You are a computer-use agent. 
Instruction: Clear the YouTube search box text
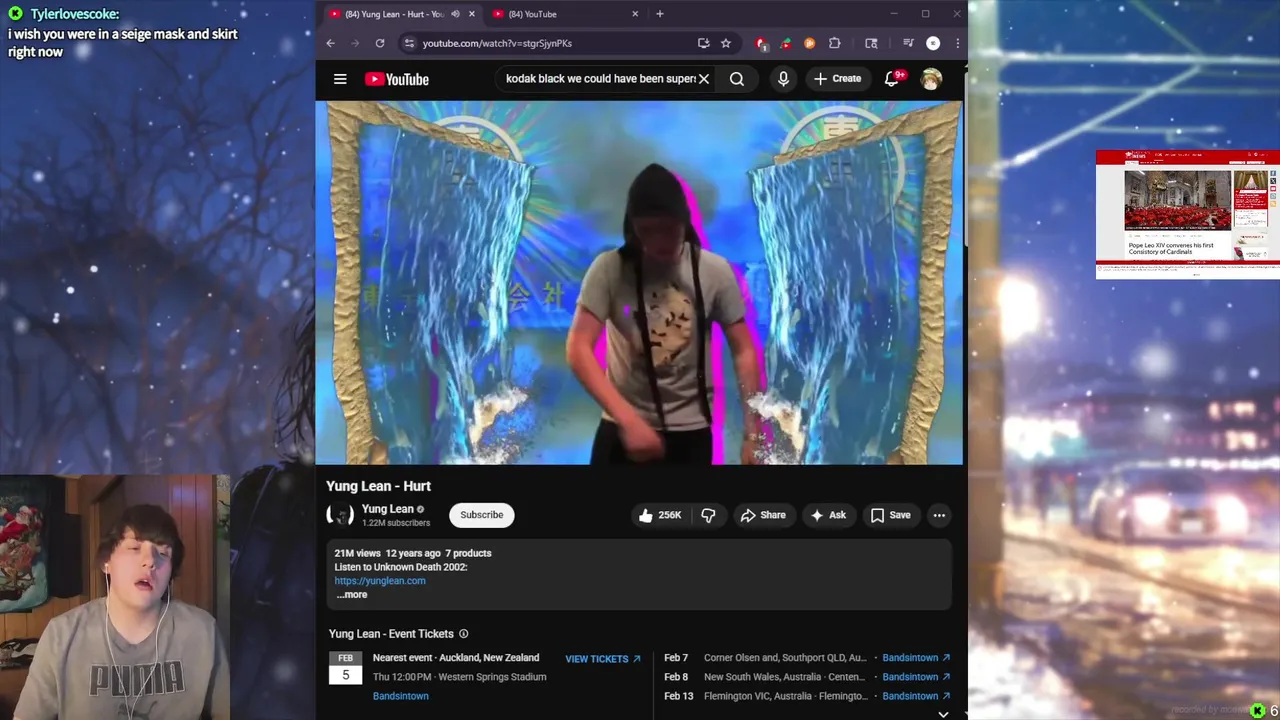704,79
